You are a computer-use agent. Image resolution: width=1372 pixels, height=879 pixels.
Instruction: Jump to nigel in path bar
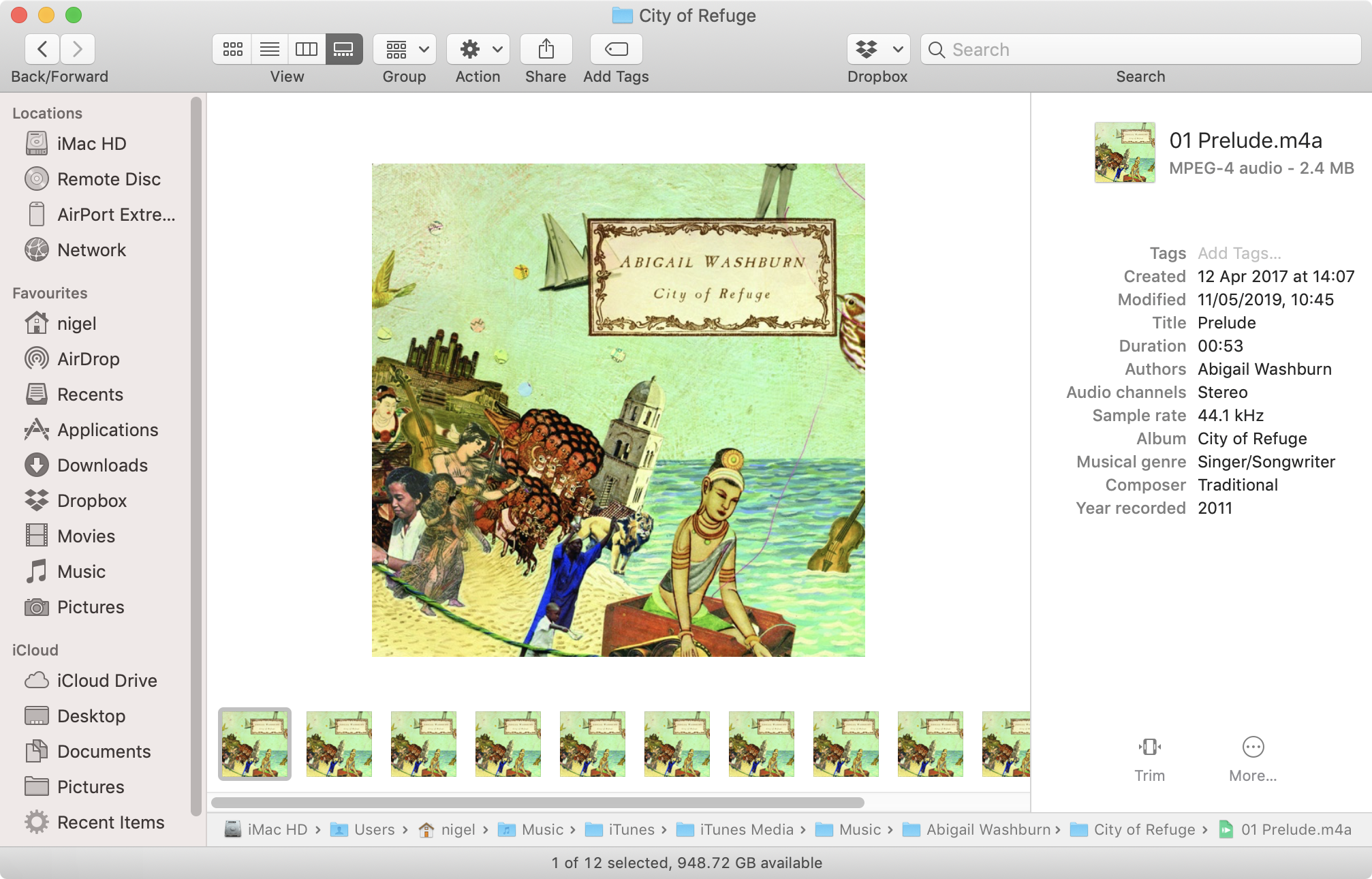(x=447, y=829)
